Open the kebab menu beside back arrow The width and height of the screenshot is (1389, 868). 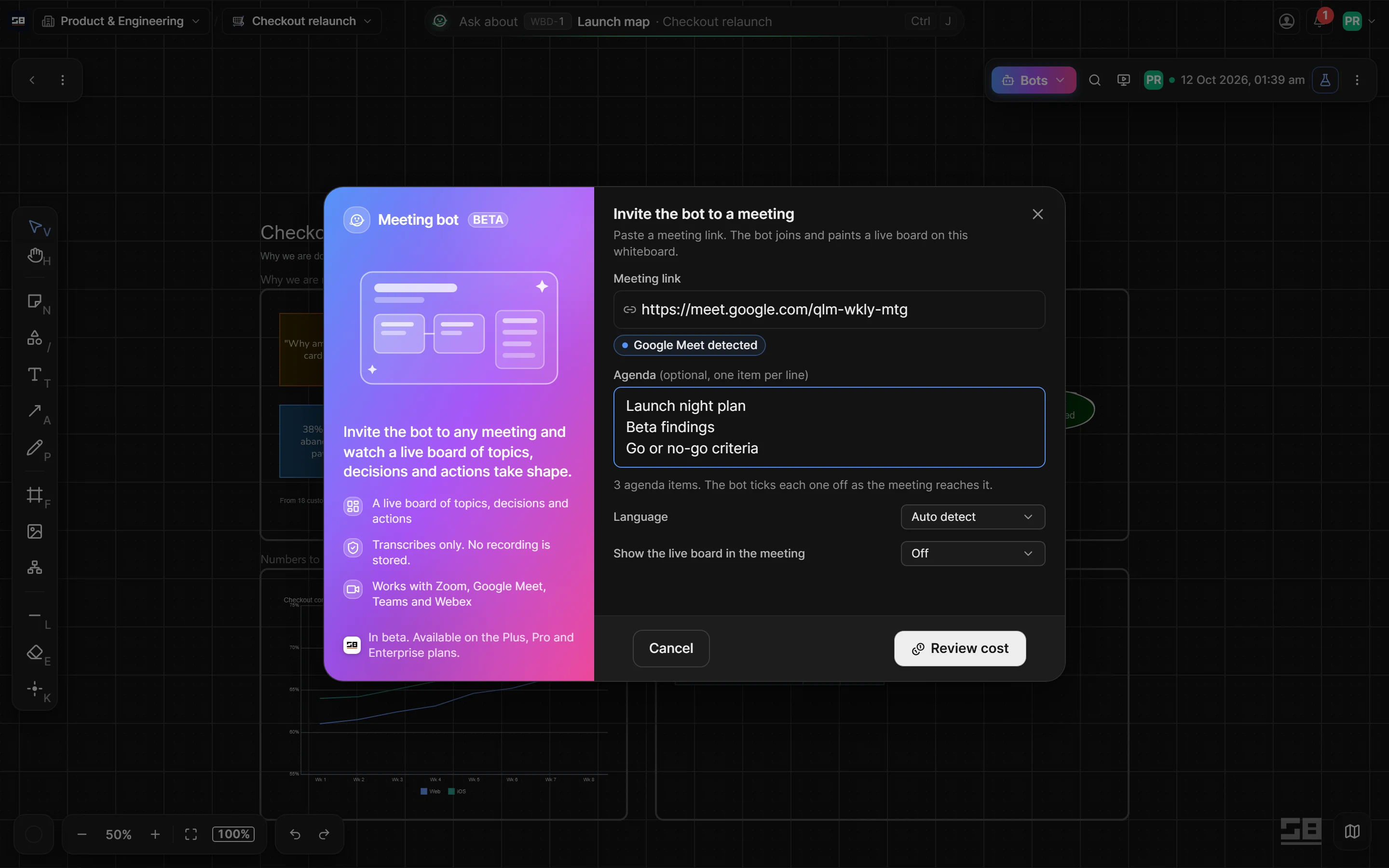(x=63, y=81)
